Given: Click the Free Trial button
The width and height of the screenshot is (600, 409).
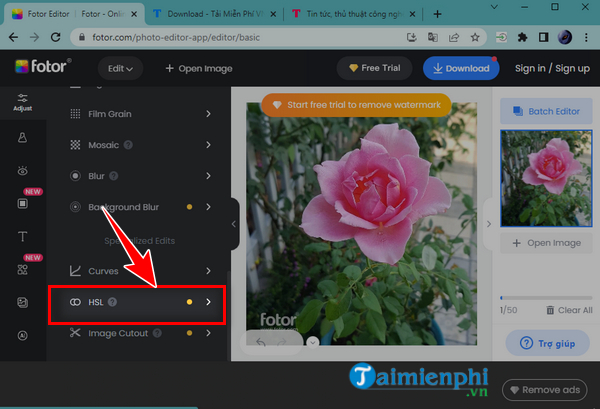Looking at the screenshot, I should click(374, 69).
